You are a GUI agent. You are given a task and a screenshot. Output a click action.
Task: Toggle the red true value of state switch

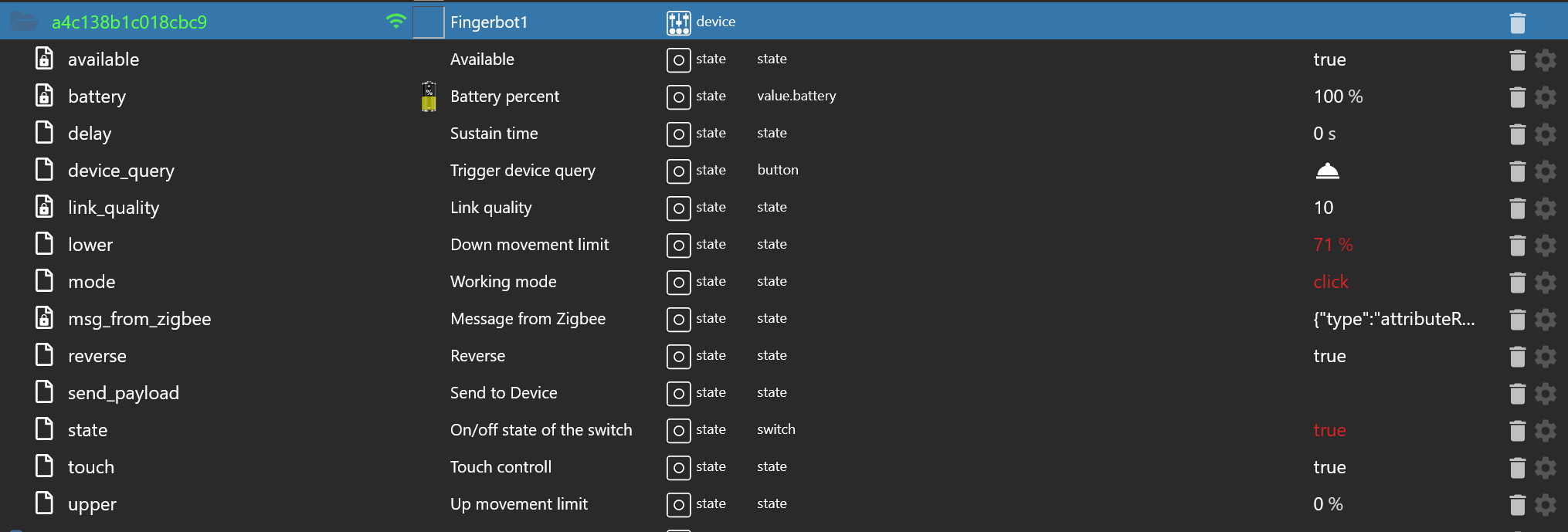pos(1329,430)
